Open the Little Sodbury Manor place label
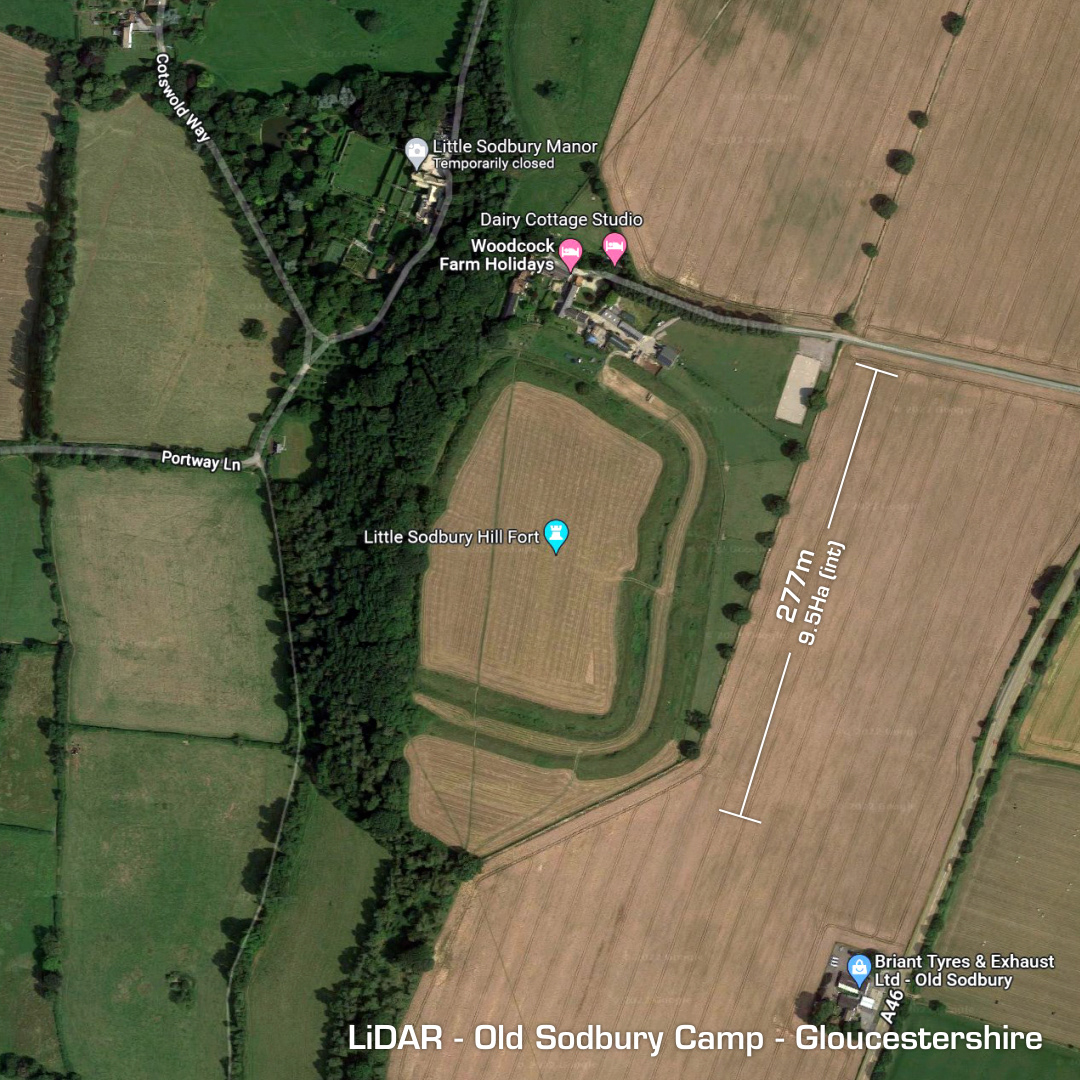 coord(515,146)
